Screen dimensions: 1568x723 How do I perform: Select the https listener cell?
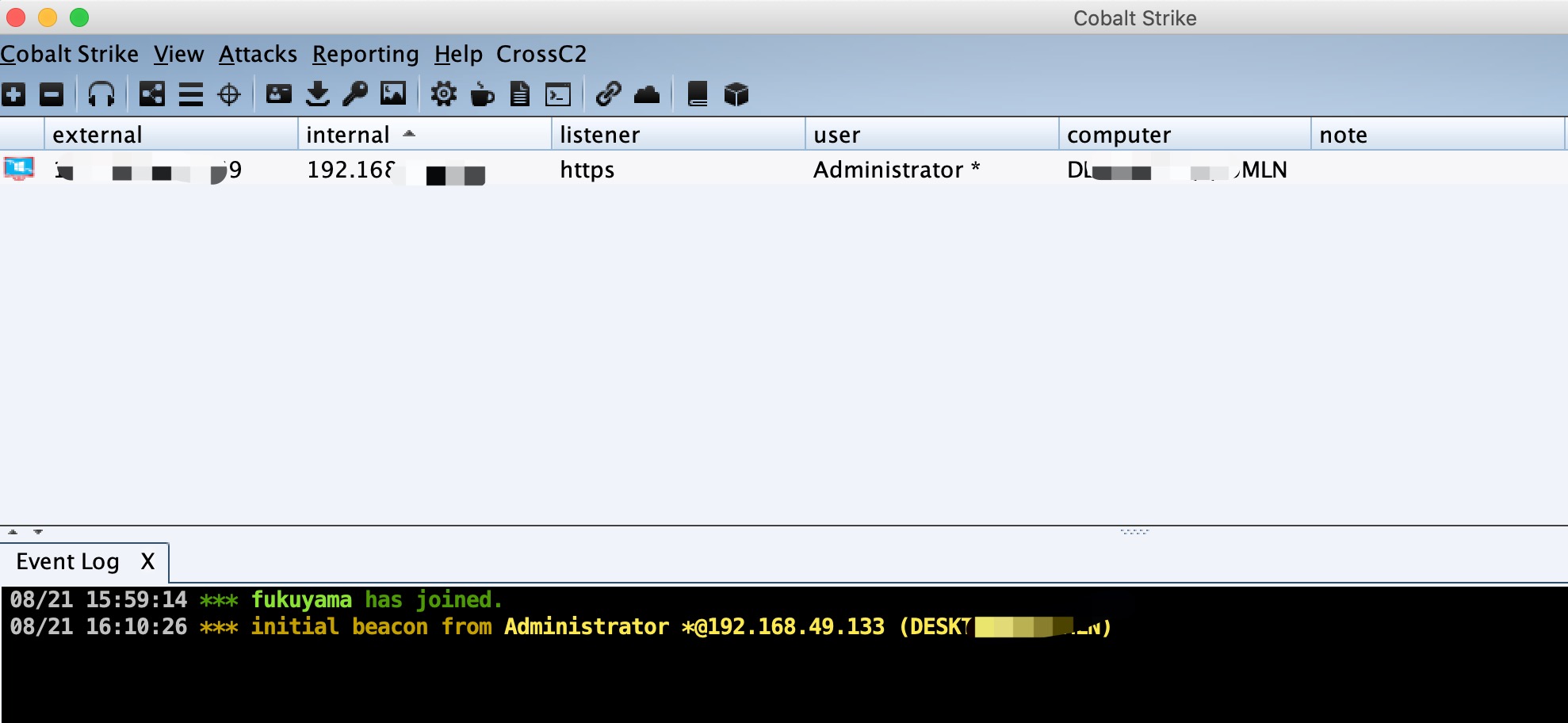click(678, 170)
